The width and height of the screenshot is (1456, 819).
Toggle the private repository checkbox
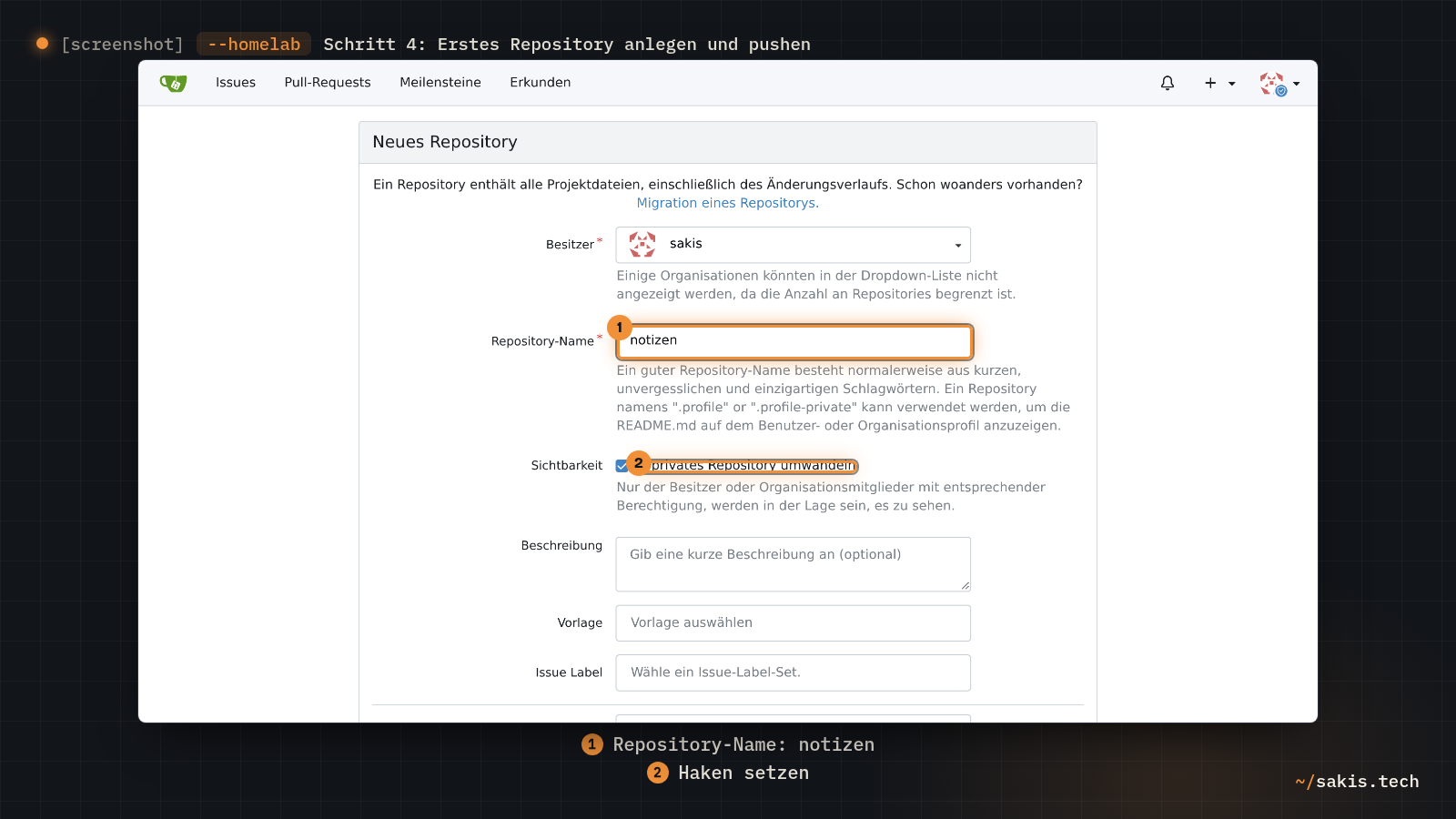pyautogui.click(x=622, y=466)
